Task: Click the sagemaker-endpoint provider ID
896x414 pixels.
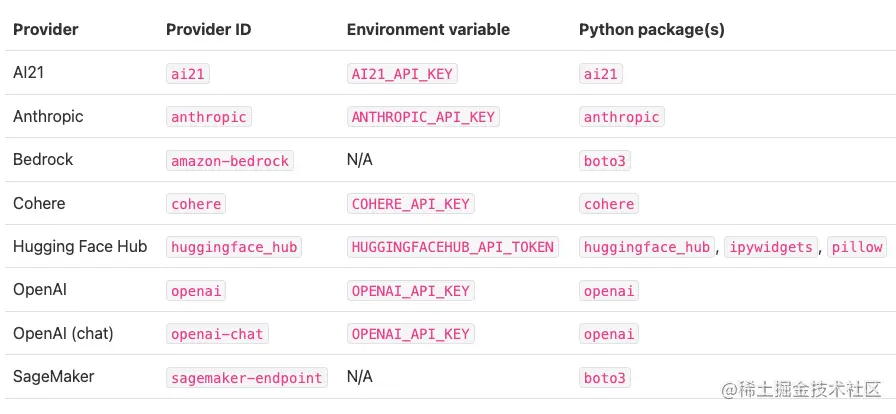Action: 247,377
